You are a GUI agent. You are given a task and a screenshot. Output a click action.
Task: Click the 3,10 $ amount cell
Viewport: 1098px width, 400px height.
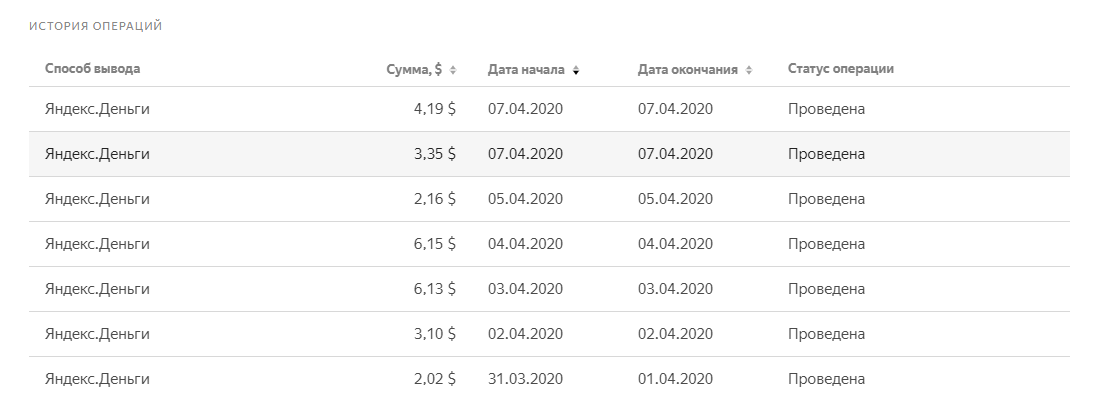(434, 333)
